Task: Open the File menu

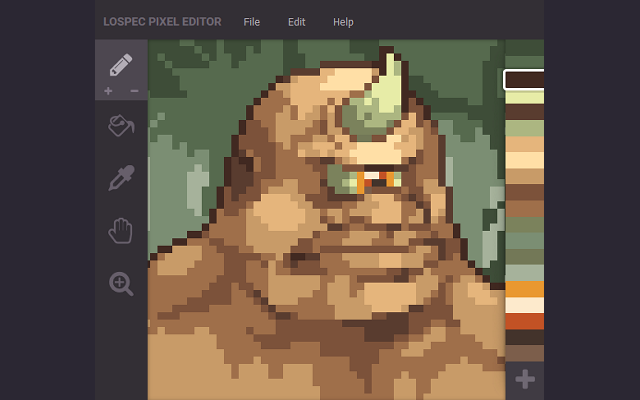Action: point(251,22)
